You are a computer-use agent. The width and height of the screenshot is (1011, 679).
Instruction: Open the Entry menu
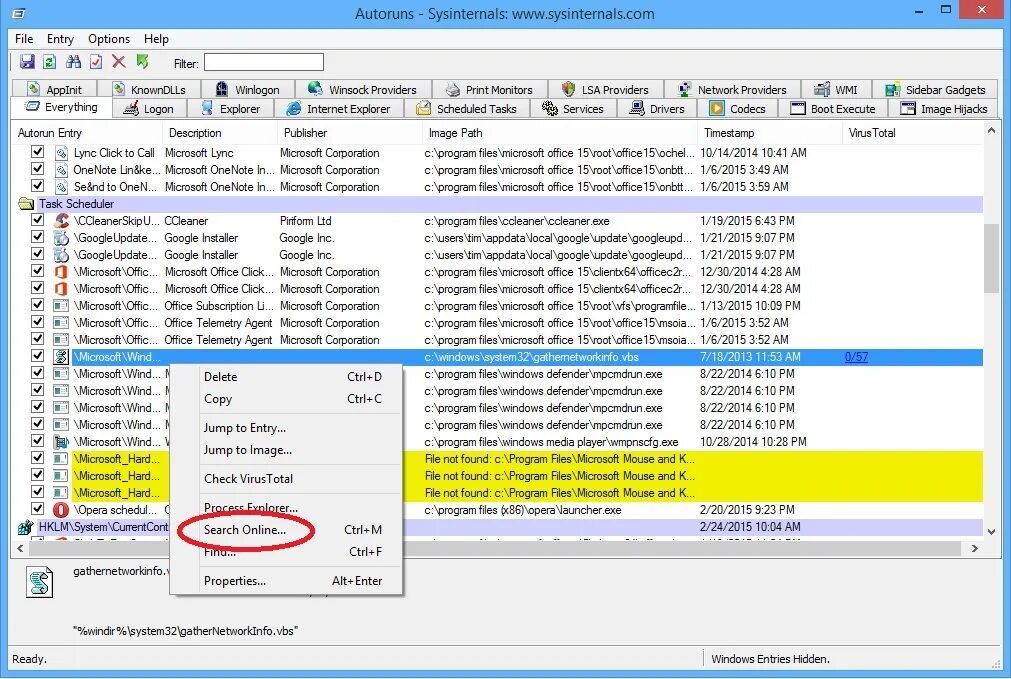pyautogui.click(x=60, y=39)
